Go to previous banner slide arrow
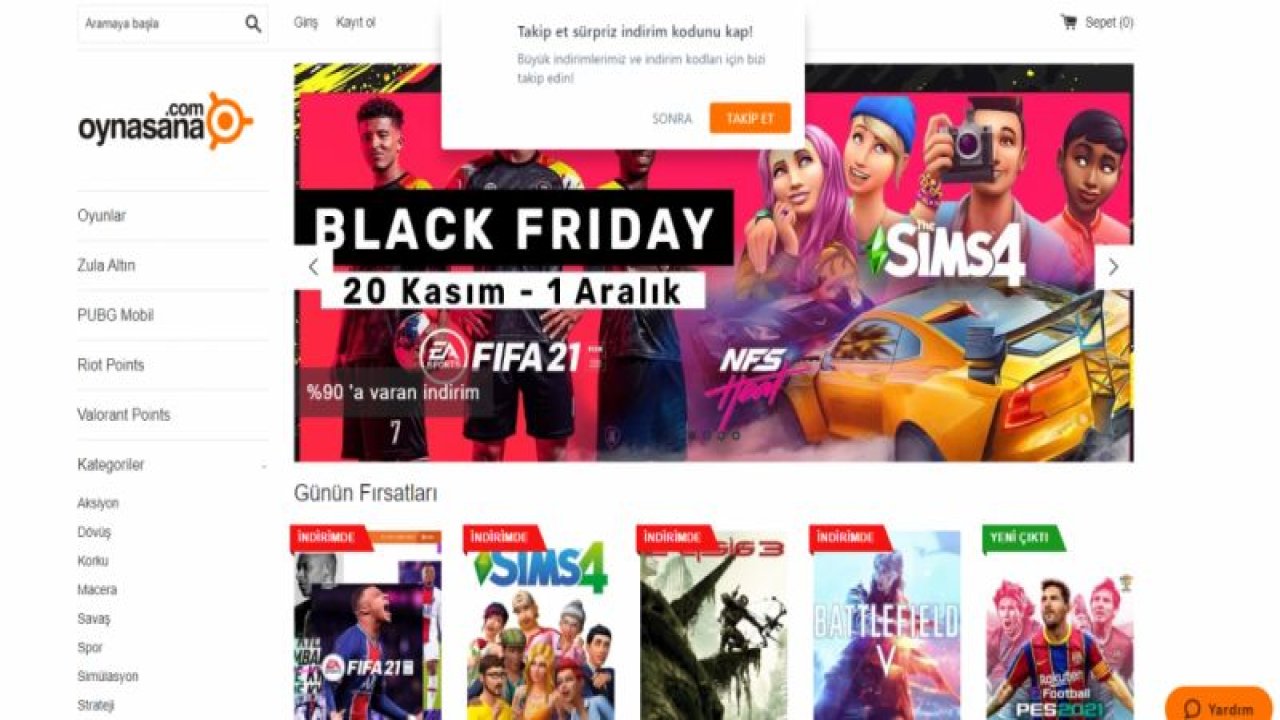 tap(313, 267)
